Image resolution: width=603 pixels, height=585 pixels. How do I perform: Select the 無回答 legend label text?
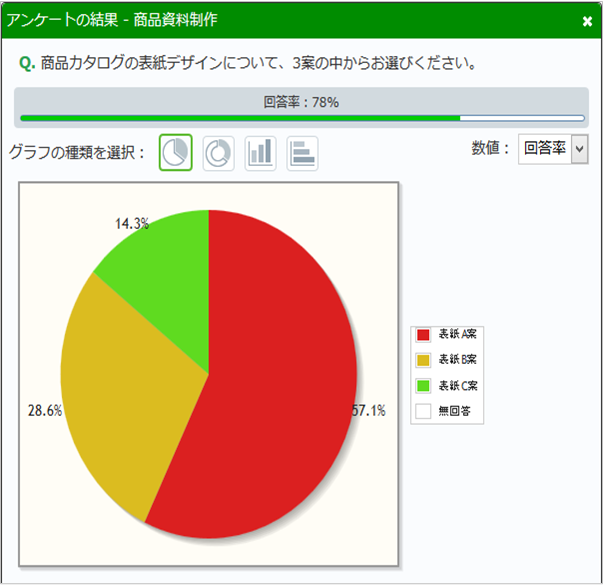[x=452, y=410]
